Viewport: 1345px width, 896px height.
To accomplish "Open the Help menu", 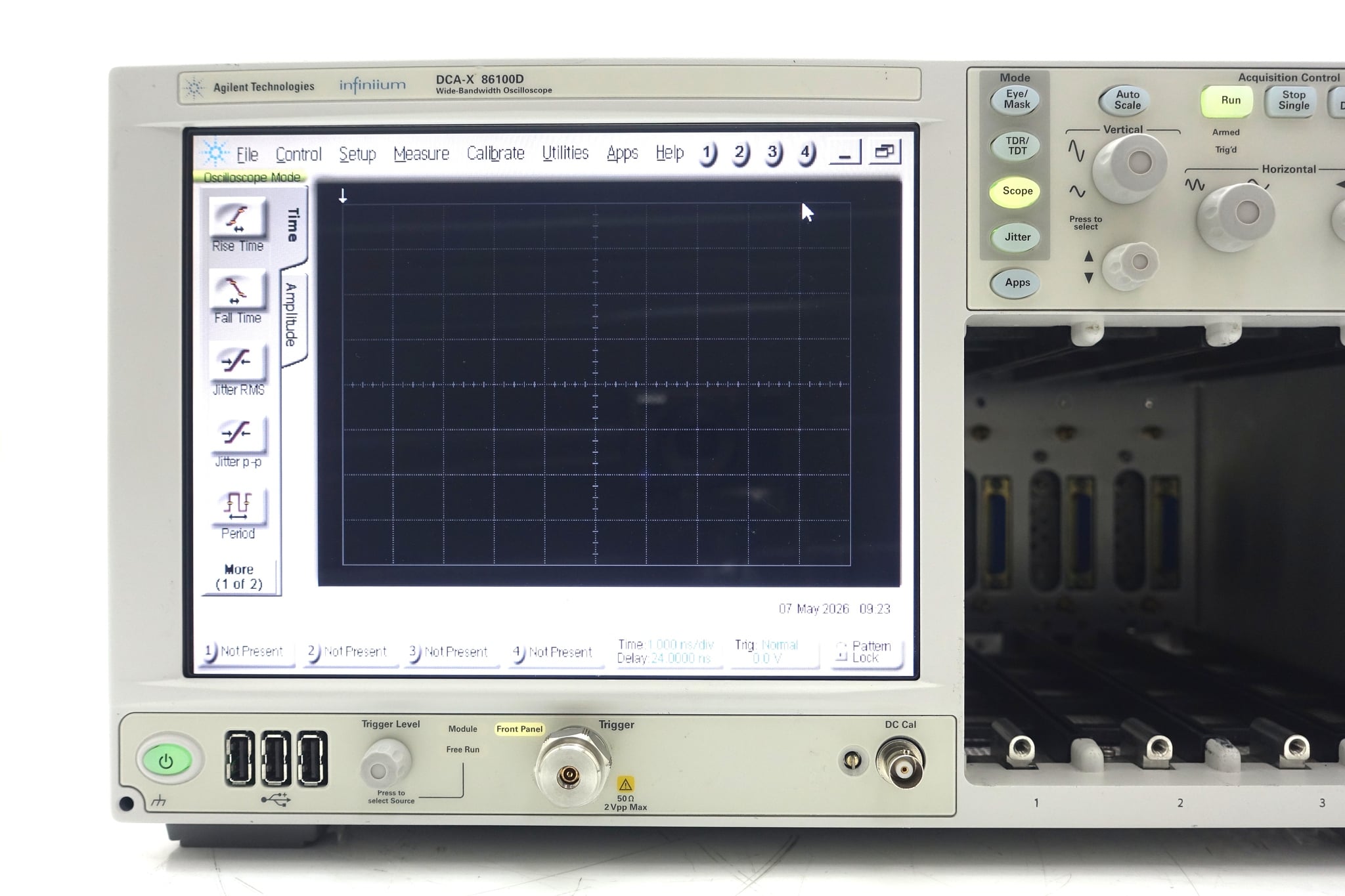I will (x=669, y=153).
